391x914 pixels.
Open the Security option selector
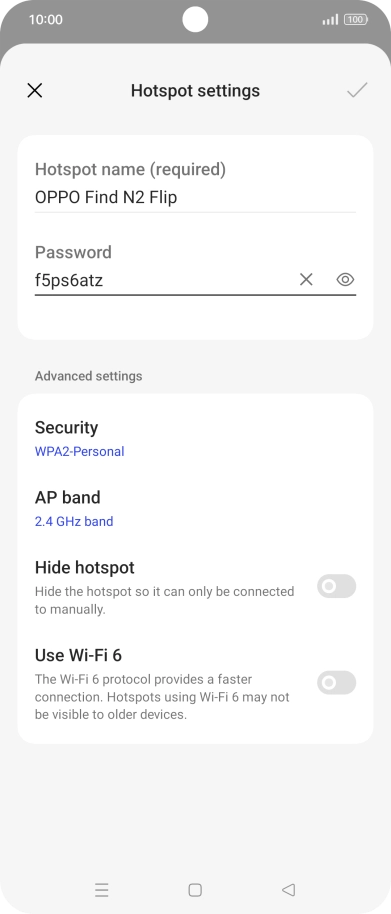195,439
